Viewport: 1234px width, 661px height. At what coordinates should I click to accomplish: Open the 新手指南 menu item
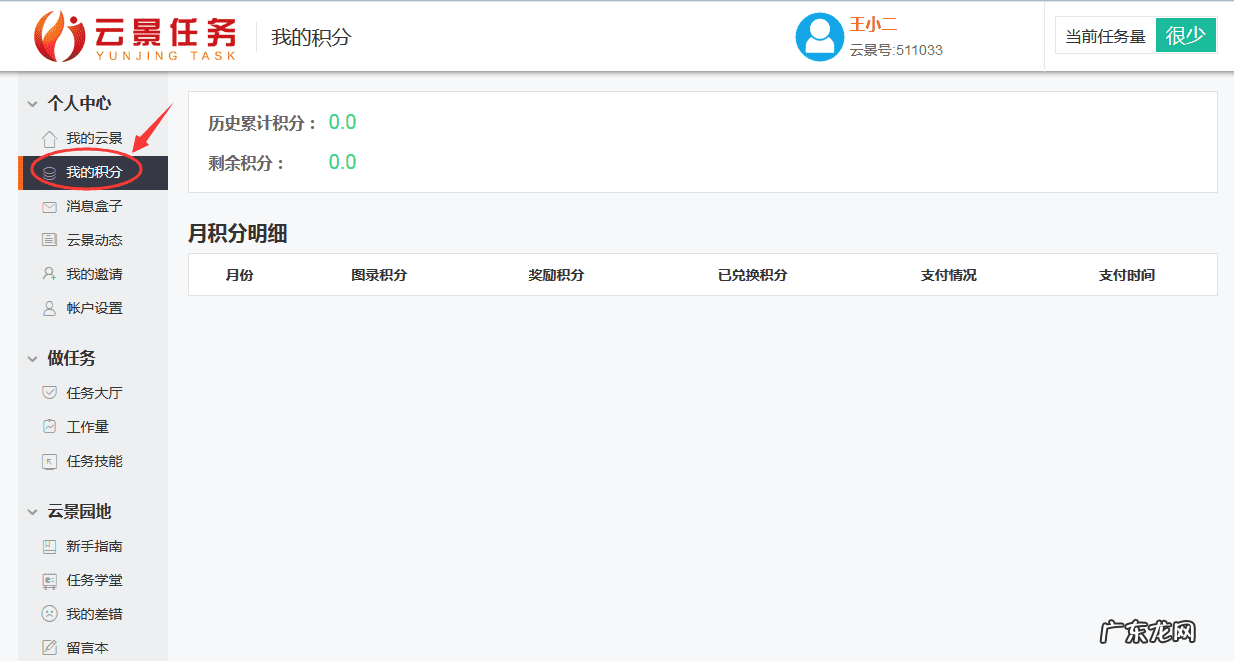coord(94,546)
